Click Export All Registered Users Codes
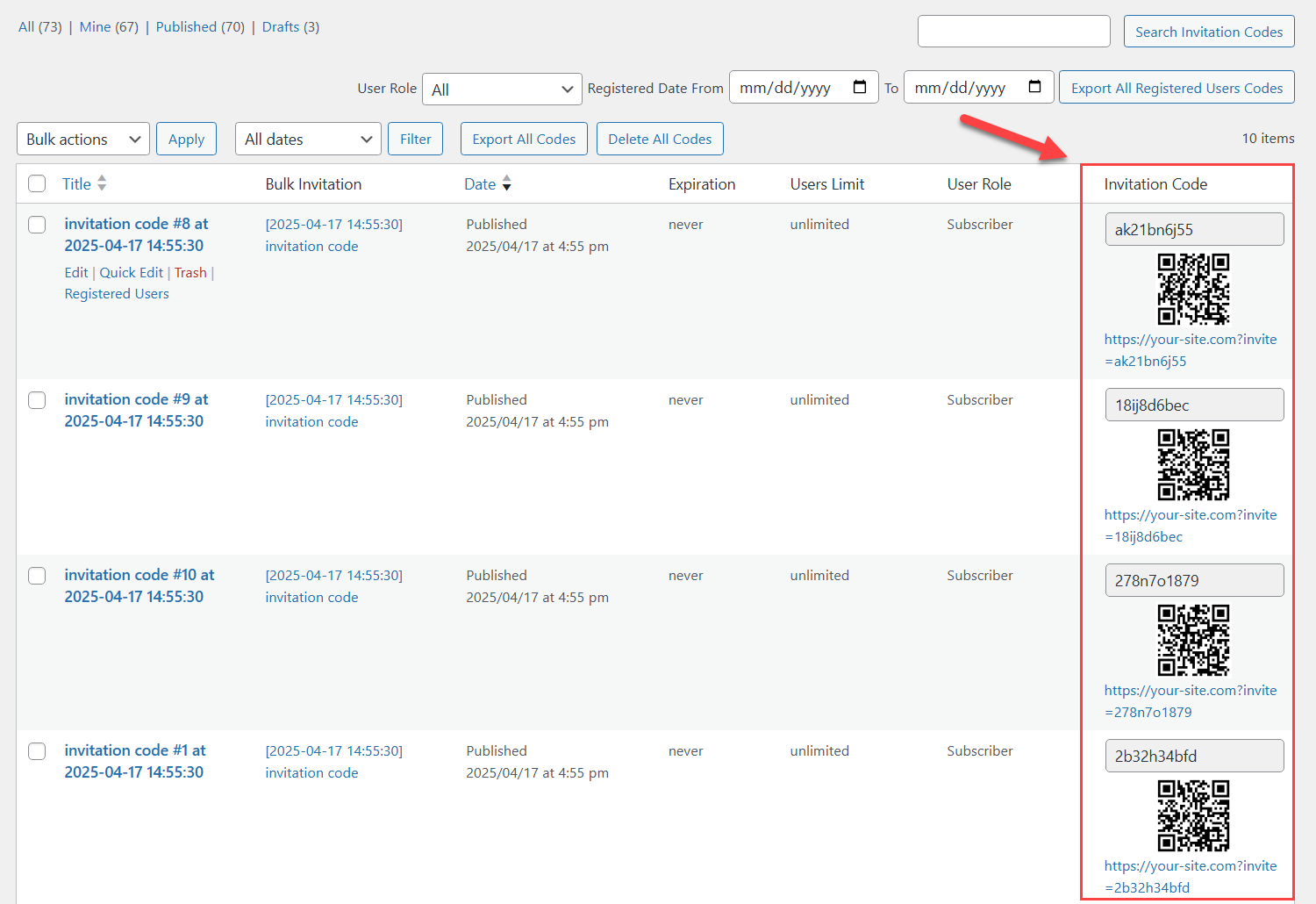This screenshot has width=1316, height=904. (x=1177, y=88)
